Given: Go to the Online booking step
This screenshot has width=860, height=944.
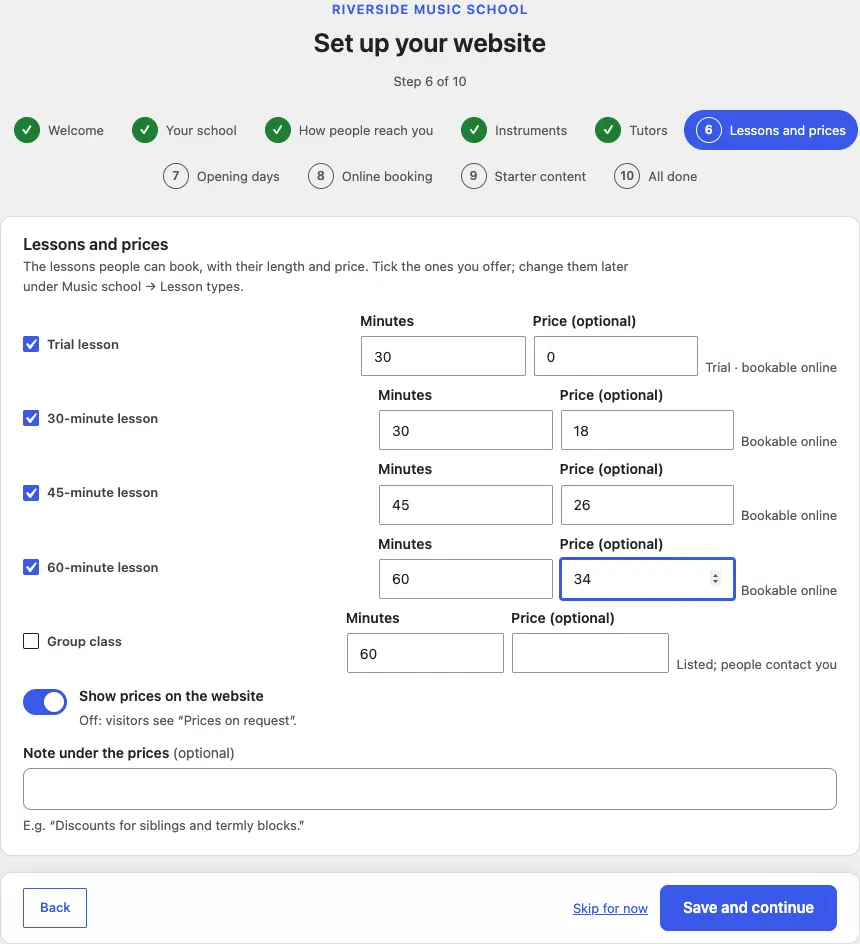Looking at the screenshot, I should coord(370,176).
